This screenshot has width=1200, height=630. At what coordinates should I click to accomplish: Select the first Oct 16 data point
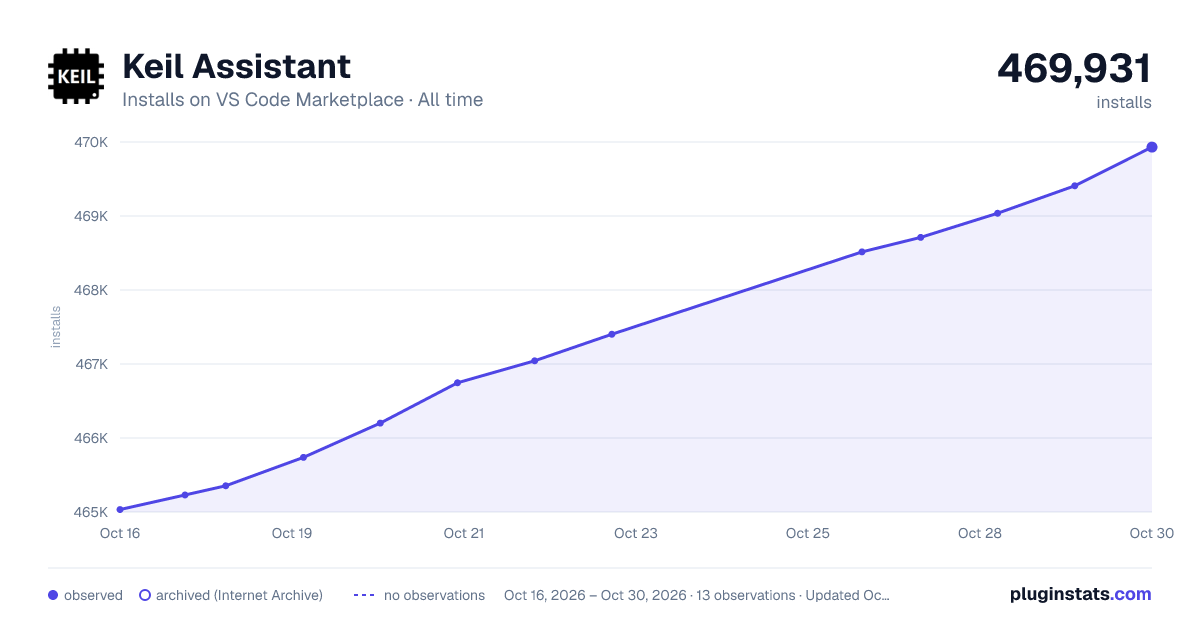tap(120, 510)
